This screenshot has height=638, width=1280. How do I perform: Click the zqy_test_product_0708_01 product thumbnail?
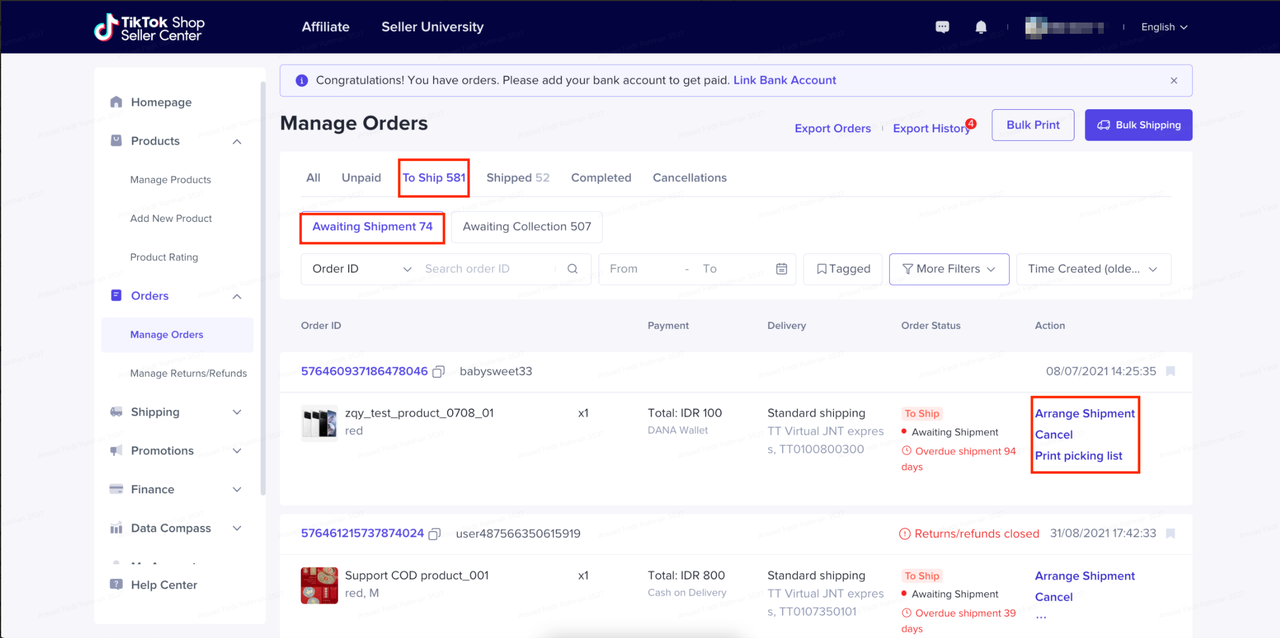[319, 422]
